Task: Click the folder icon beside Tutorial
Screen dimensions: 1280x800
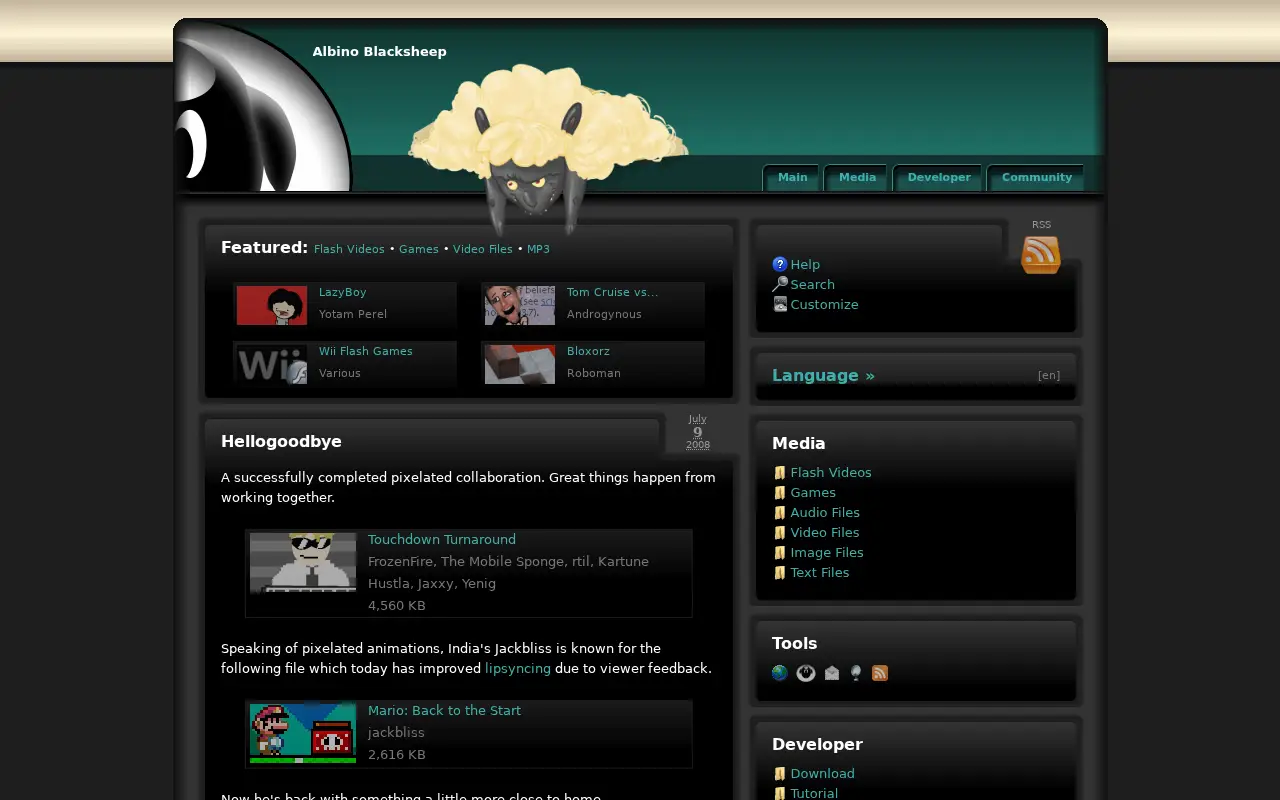Action: tap(780, 793)
